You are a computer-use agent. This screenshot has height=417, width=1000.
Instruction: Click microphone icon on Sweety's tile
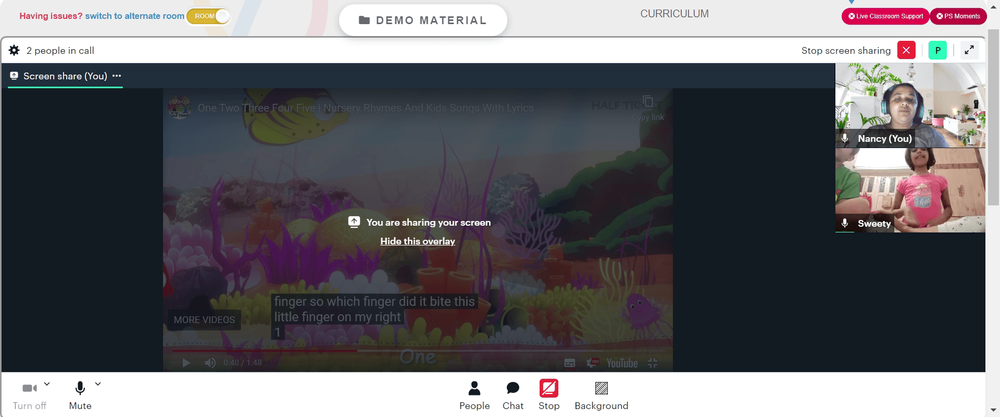coord(845,223)
